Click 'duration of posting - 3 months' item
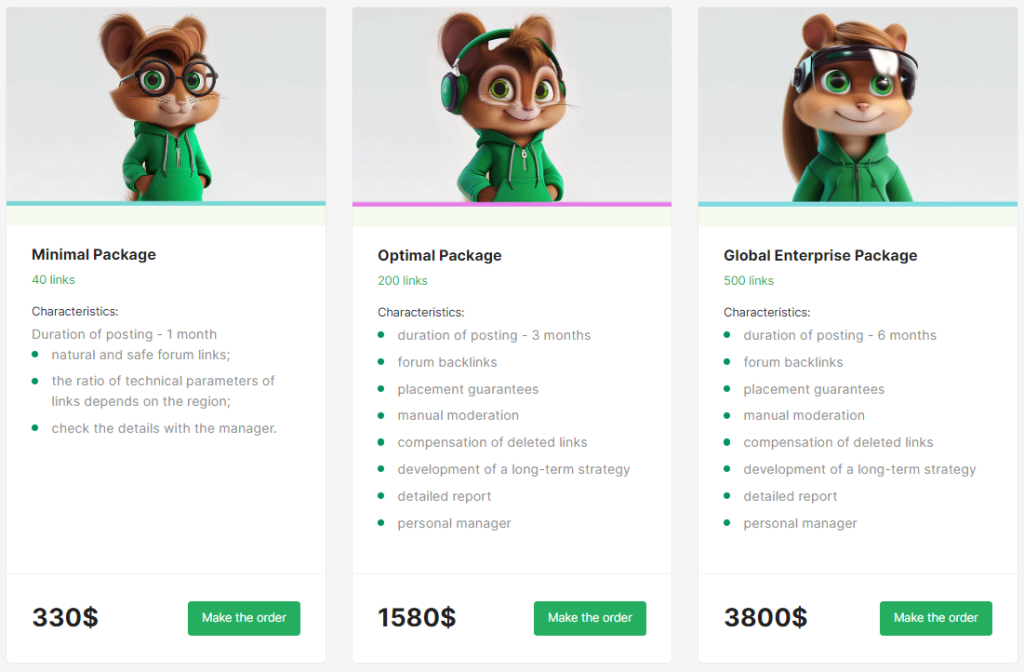This screenshot has width=1024, height=672. coord(494,335)
